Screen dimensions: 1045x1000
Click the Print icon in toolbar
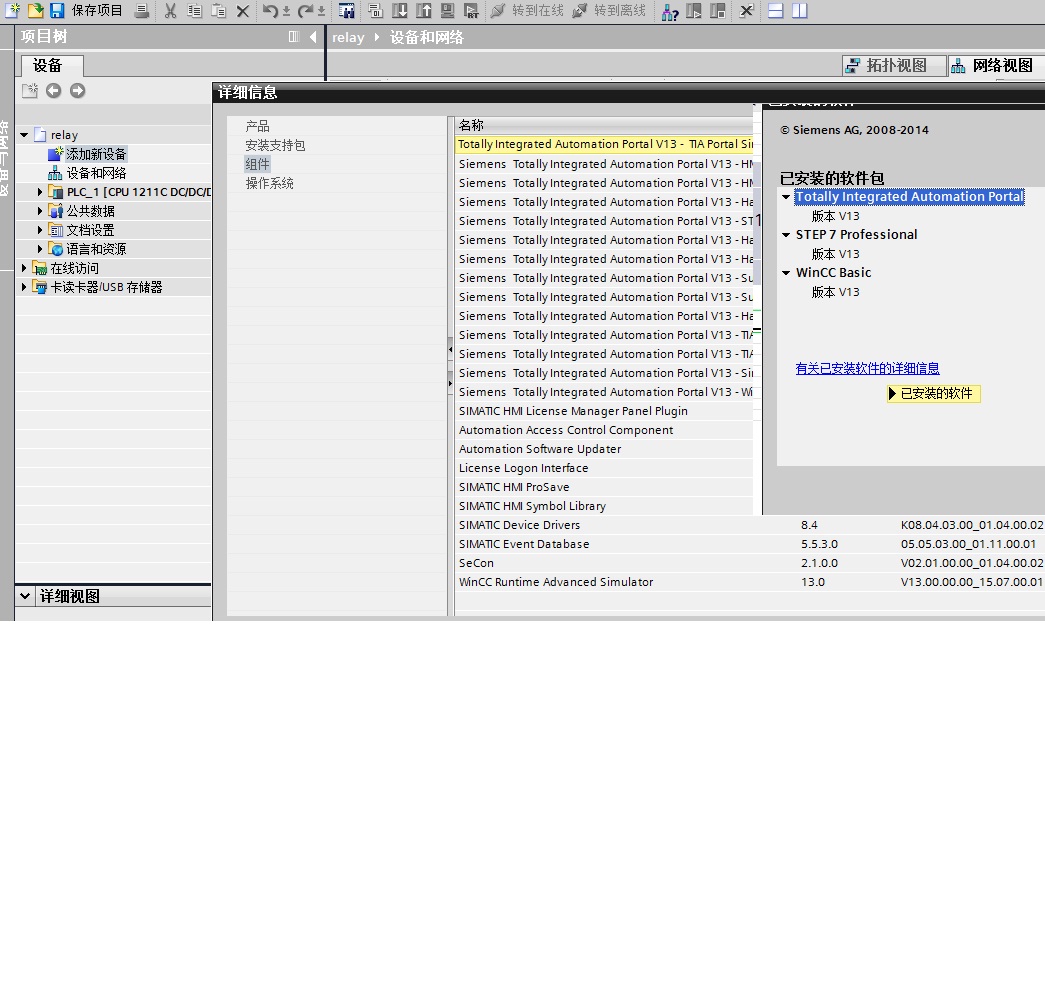tap(141, 11)
